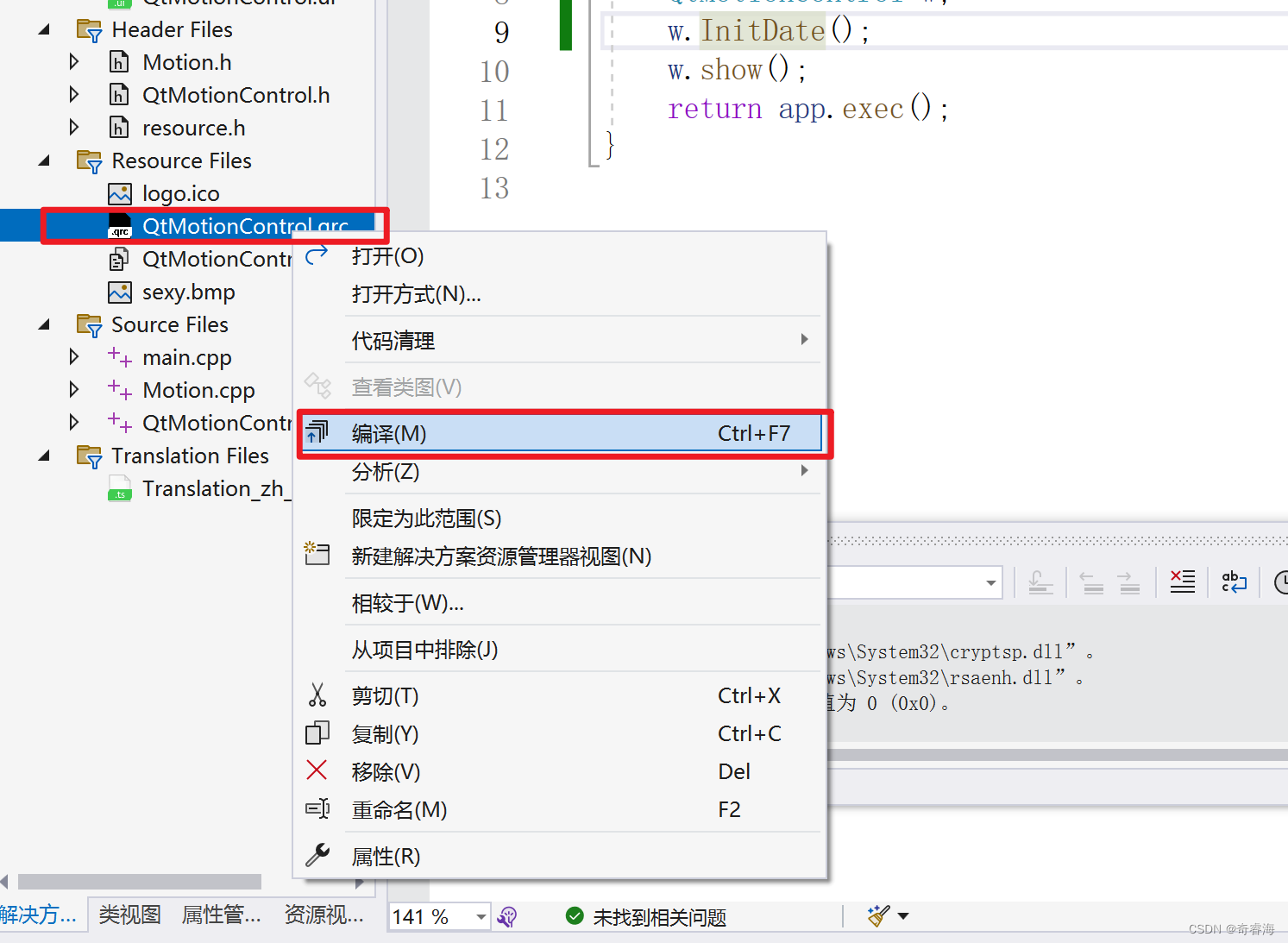Click the return app.exec() code line
This screenshot has height=943, width=1288.
(807, 109)
